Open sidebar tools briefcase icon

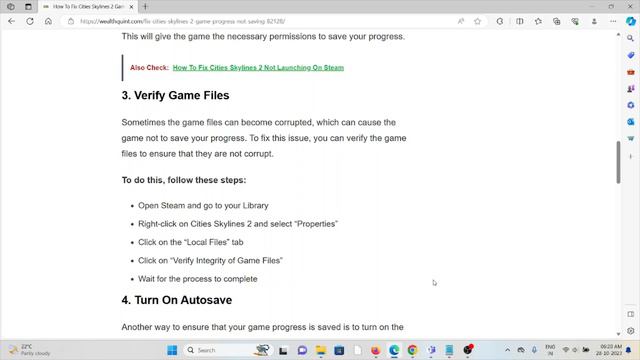[631, 72]
